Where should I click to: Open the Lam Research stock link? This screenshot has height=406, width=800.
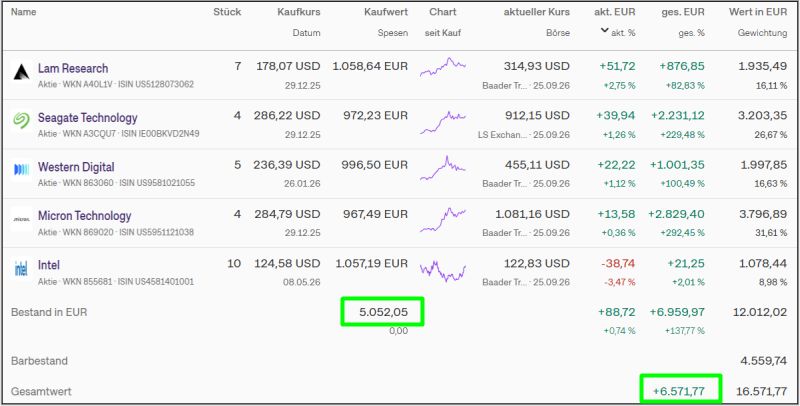click(x=73, y=68)
